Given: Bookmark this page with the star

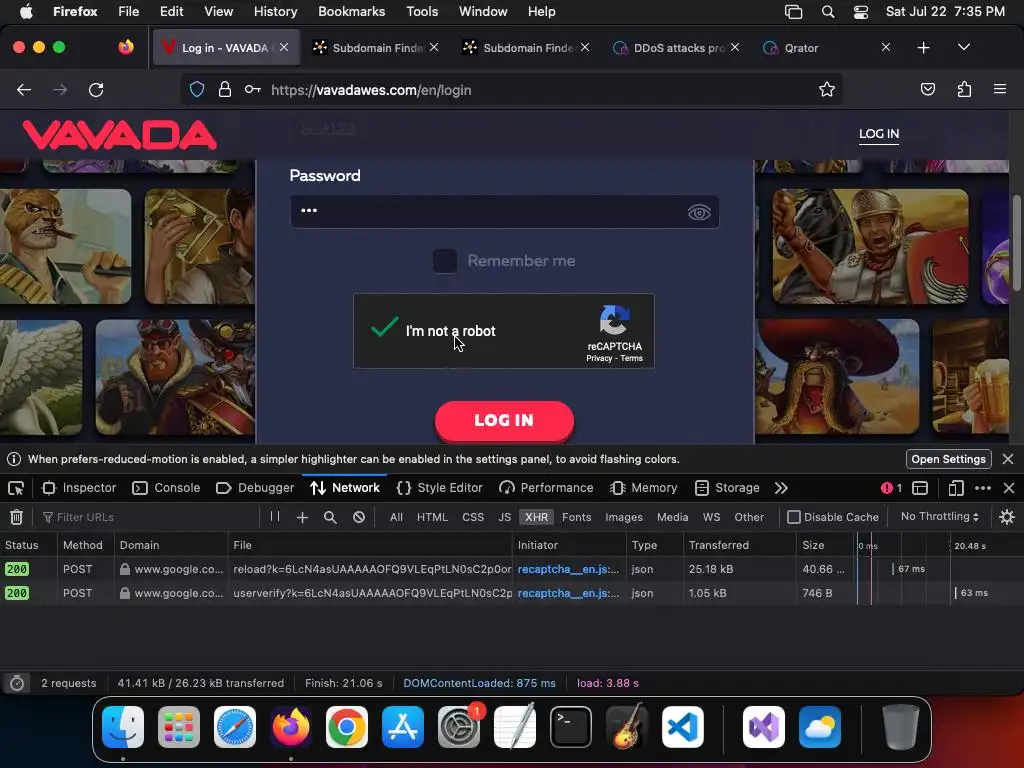Looking at the screenshot, I should click(827, 89).
